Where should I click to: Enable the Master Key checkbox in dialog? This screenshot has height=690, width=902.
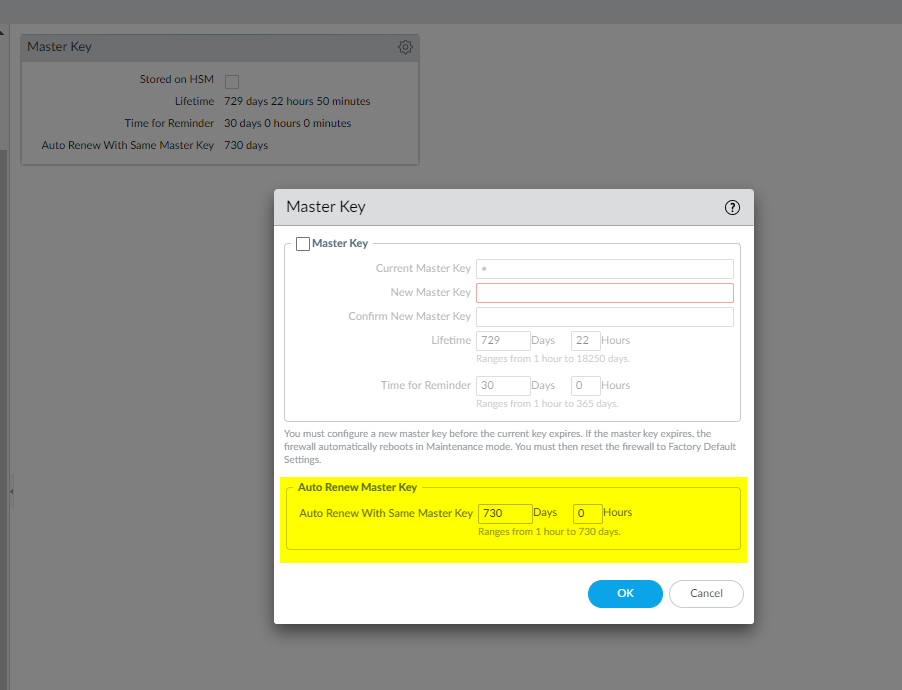click(x=303, y=244)
